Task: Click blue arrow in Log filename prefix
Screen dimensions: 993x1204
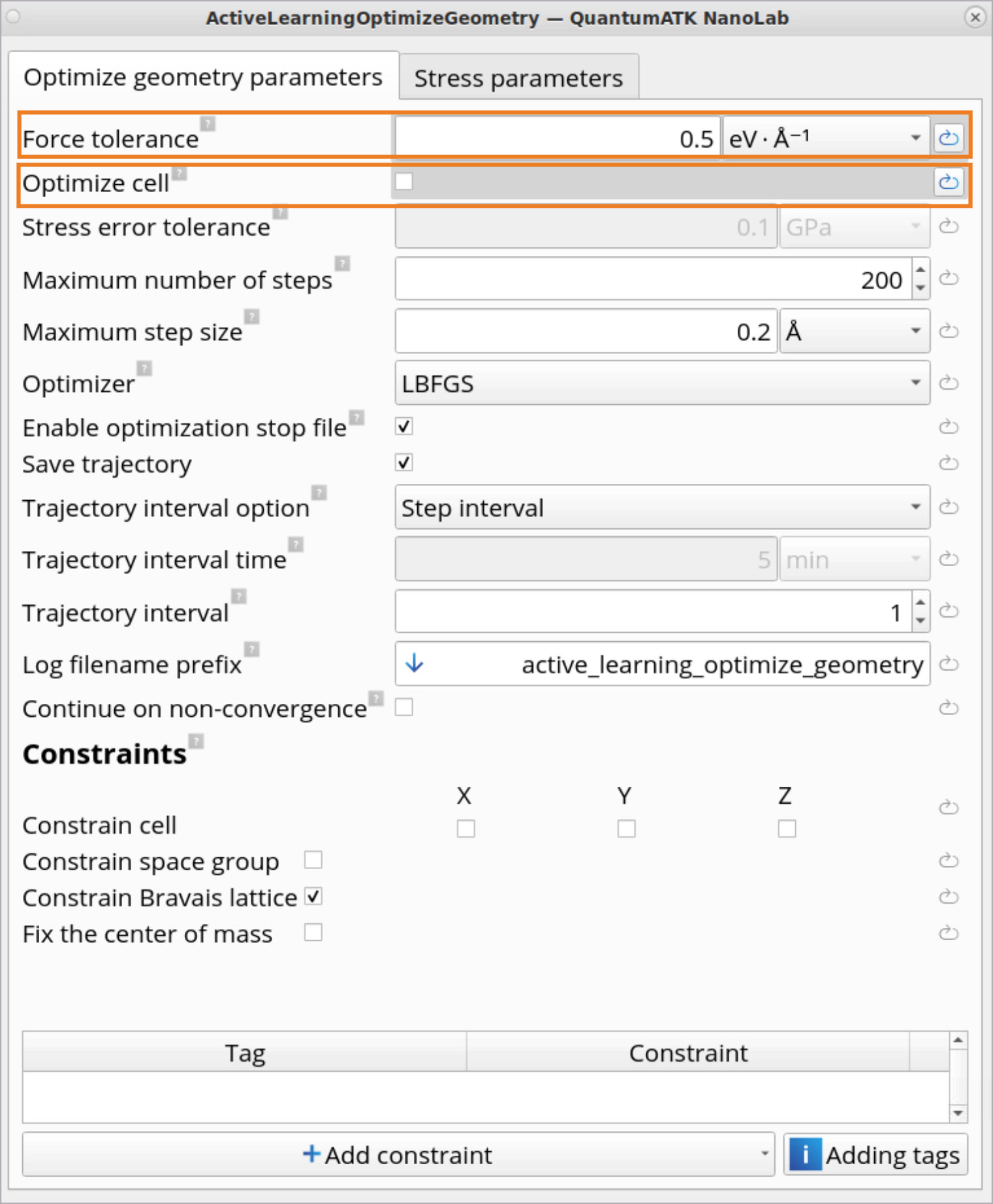Action: pos(415,664)
